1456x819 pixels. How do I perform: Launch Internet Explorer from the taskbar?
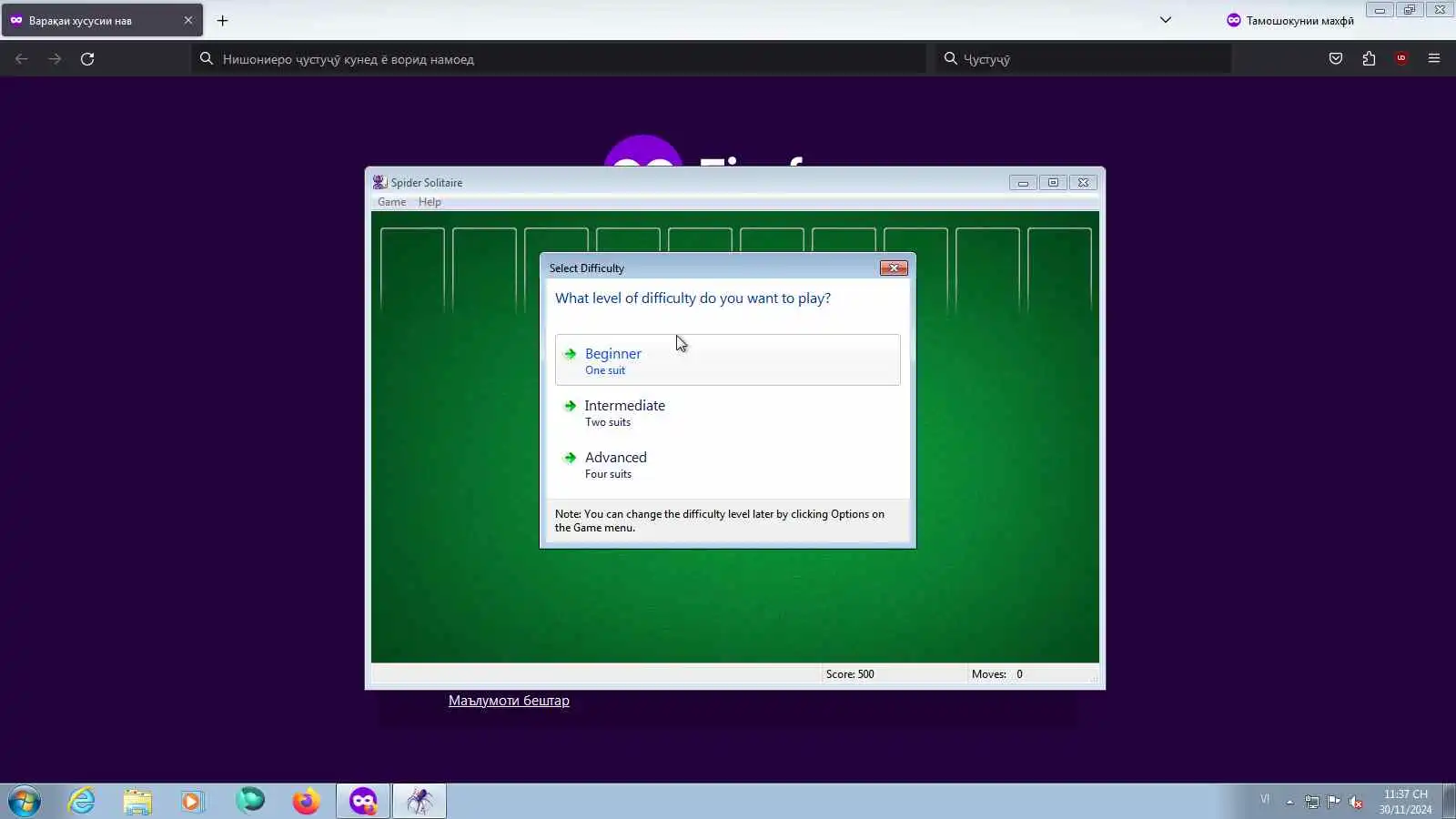82,801
